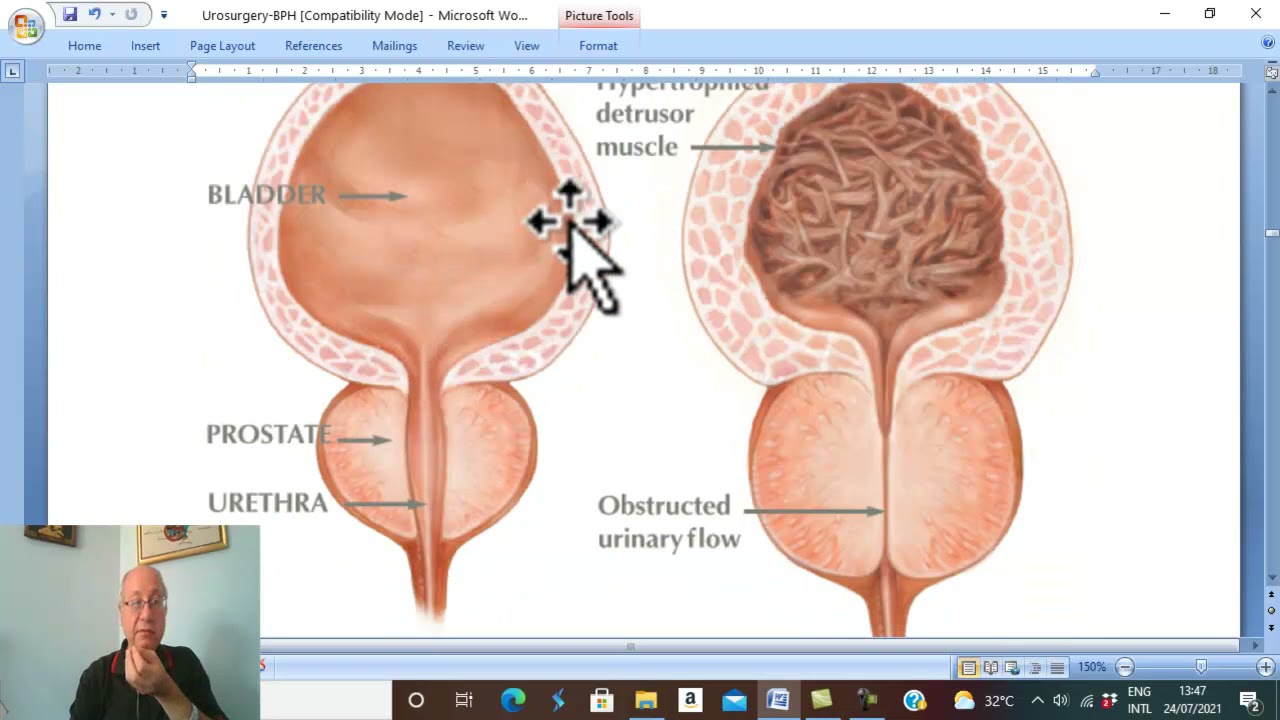Open File Explorer from taskbar
This screenshot has width=1280, height=720.
tap(646, 700)
